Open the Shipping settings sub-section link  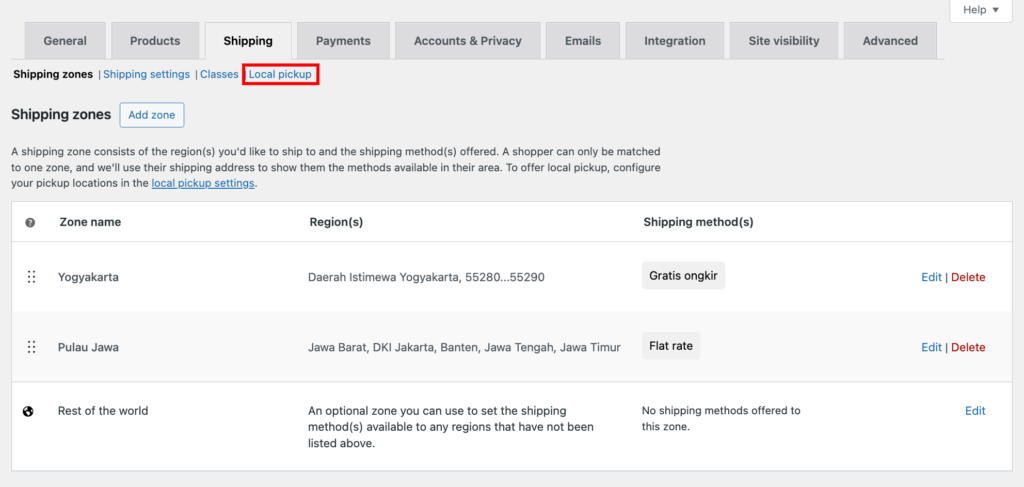146,75
